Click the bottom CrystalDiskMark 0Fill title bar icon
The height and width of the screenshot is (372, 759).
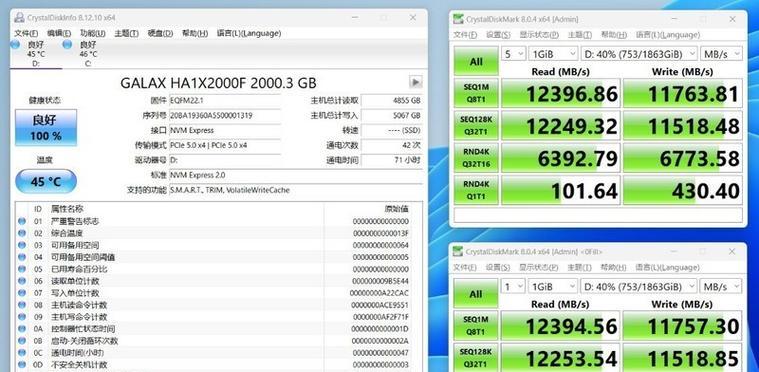(x=458, y=252)
